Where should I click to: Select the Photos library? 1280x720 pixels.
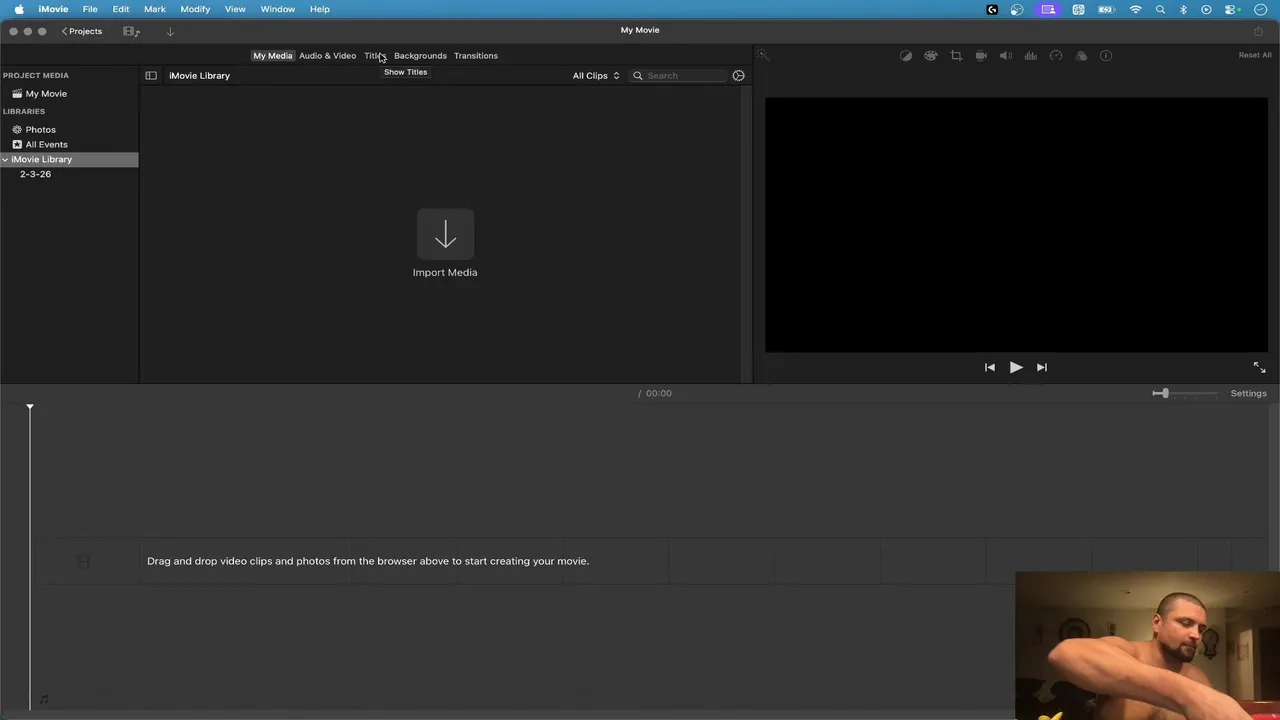click(34, 130)
